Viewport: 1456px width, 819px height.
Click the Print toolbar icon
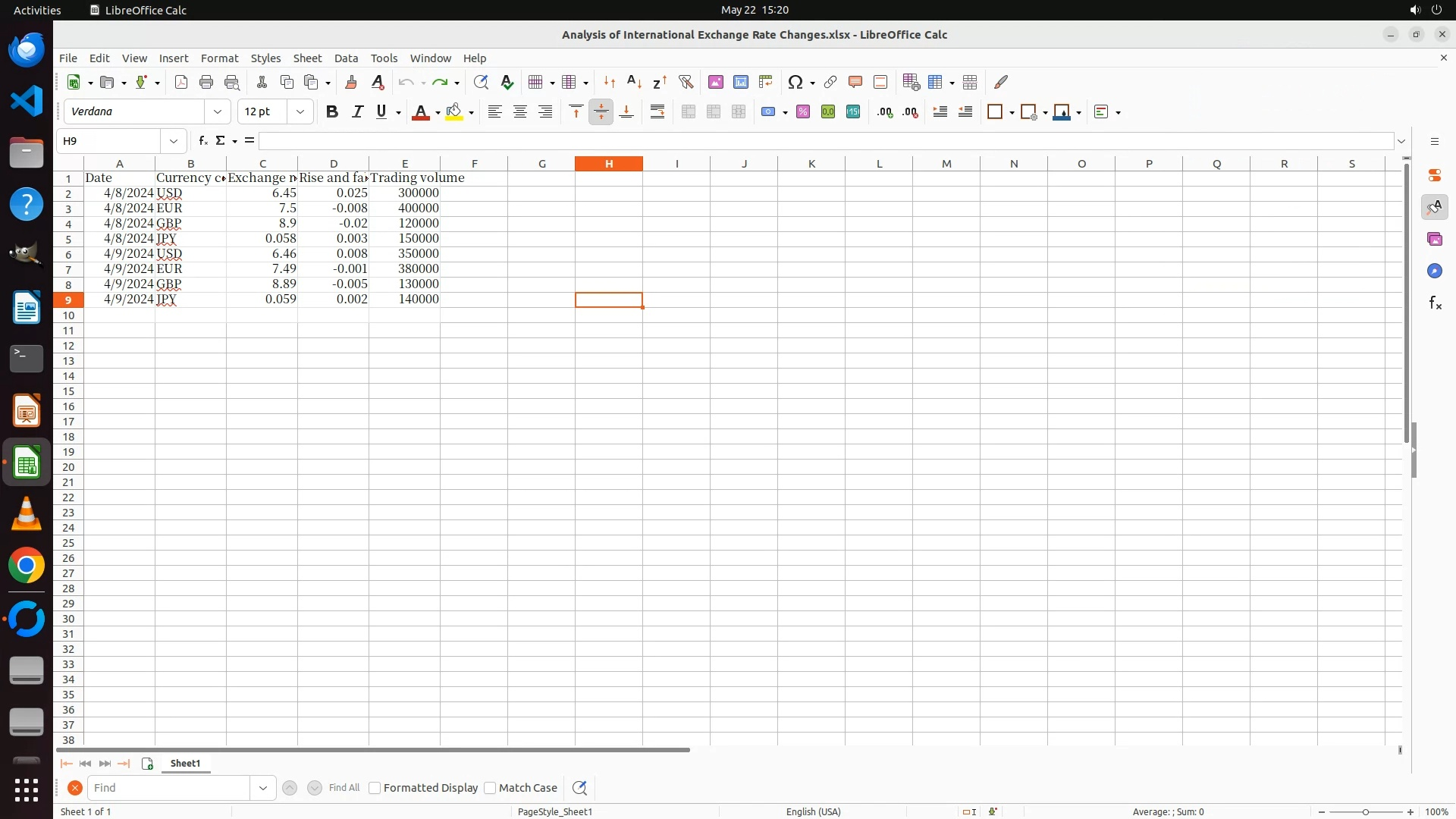pyautogui.click(x=206, y=82)
